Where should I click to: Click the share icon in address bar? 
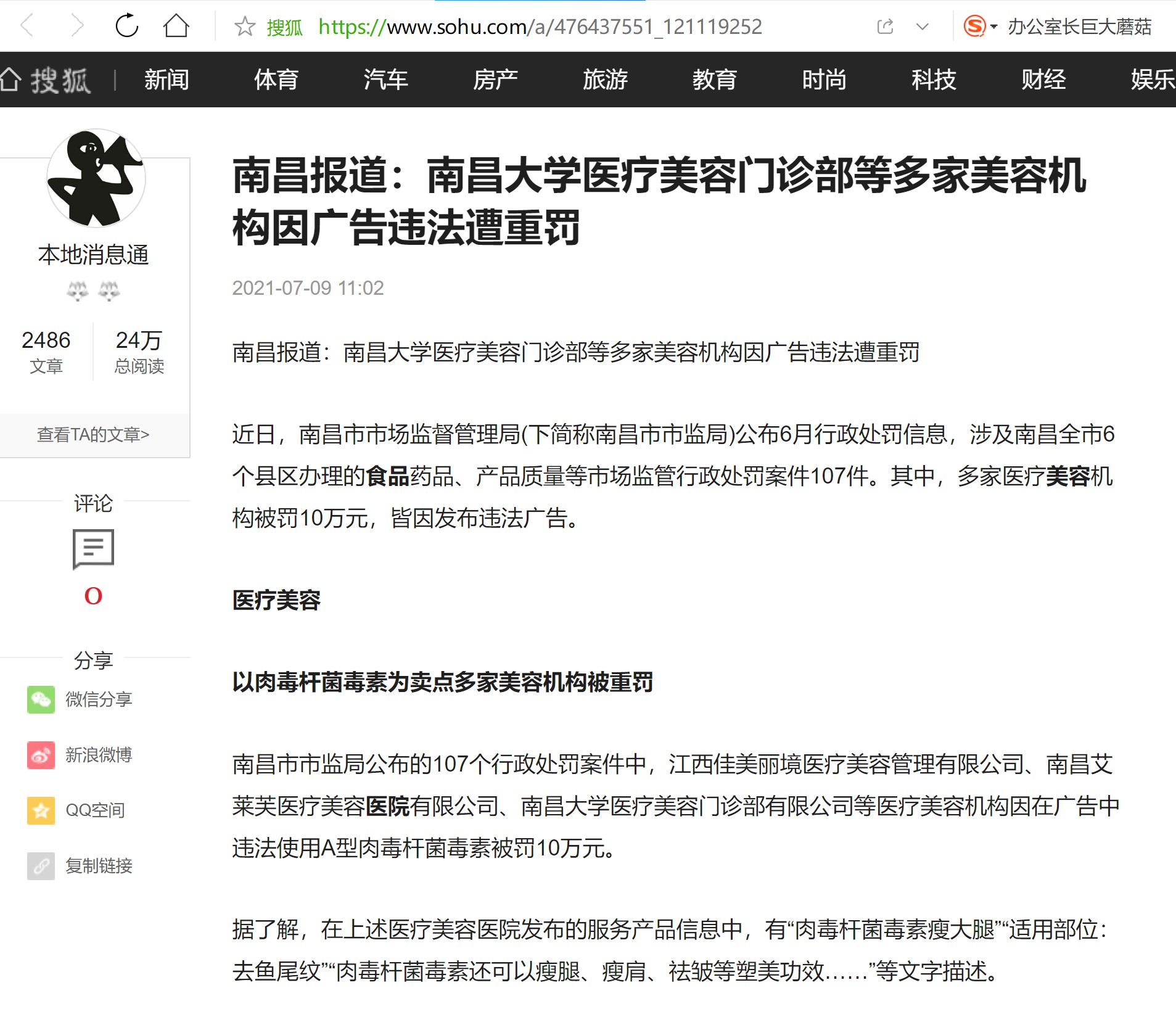[x=885, y=27]
